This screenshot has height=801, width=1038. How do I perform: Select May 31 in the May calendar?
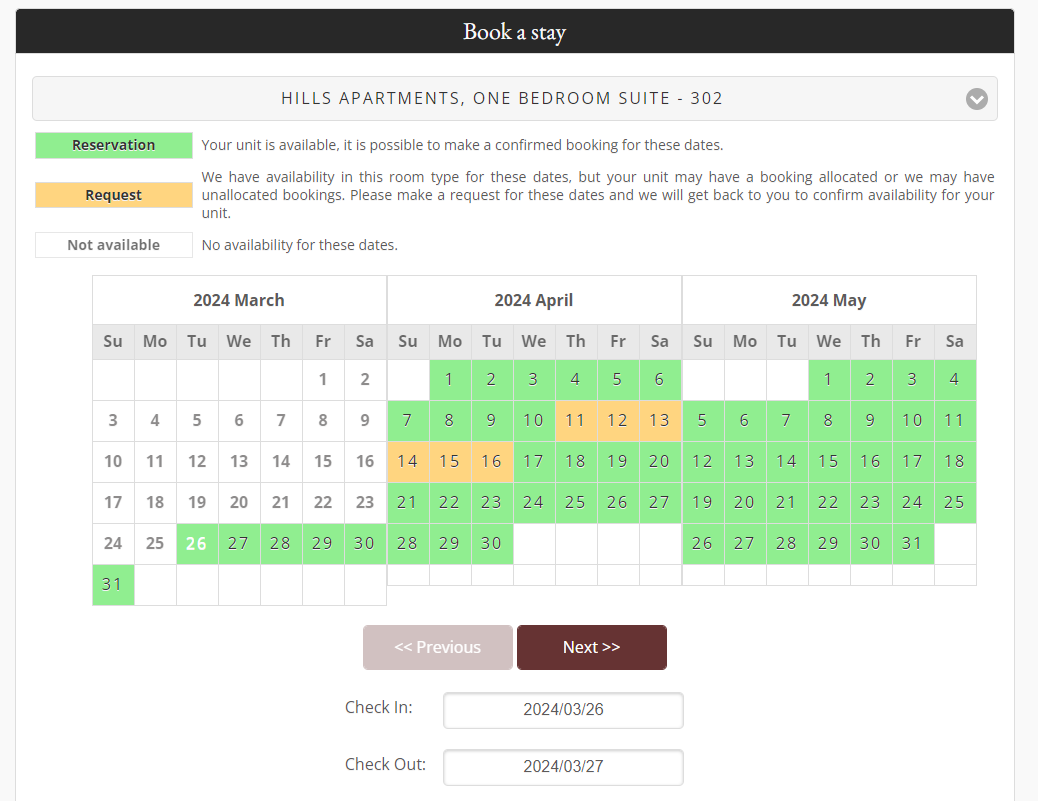[x=912, y=544]
